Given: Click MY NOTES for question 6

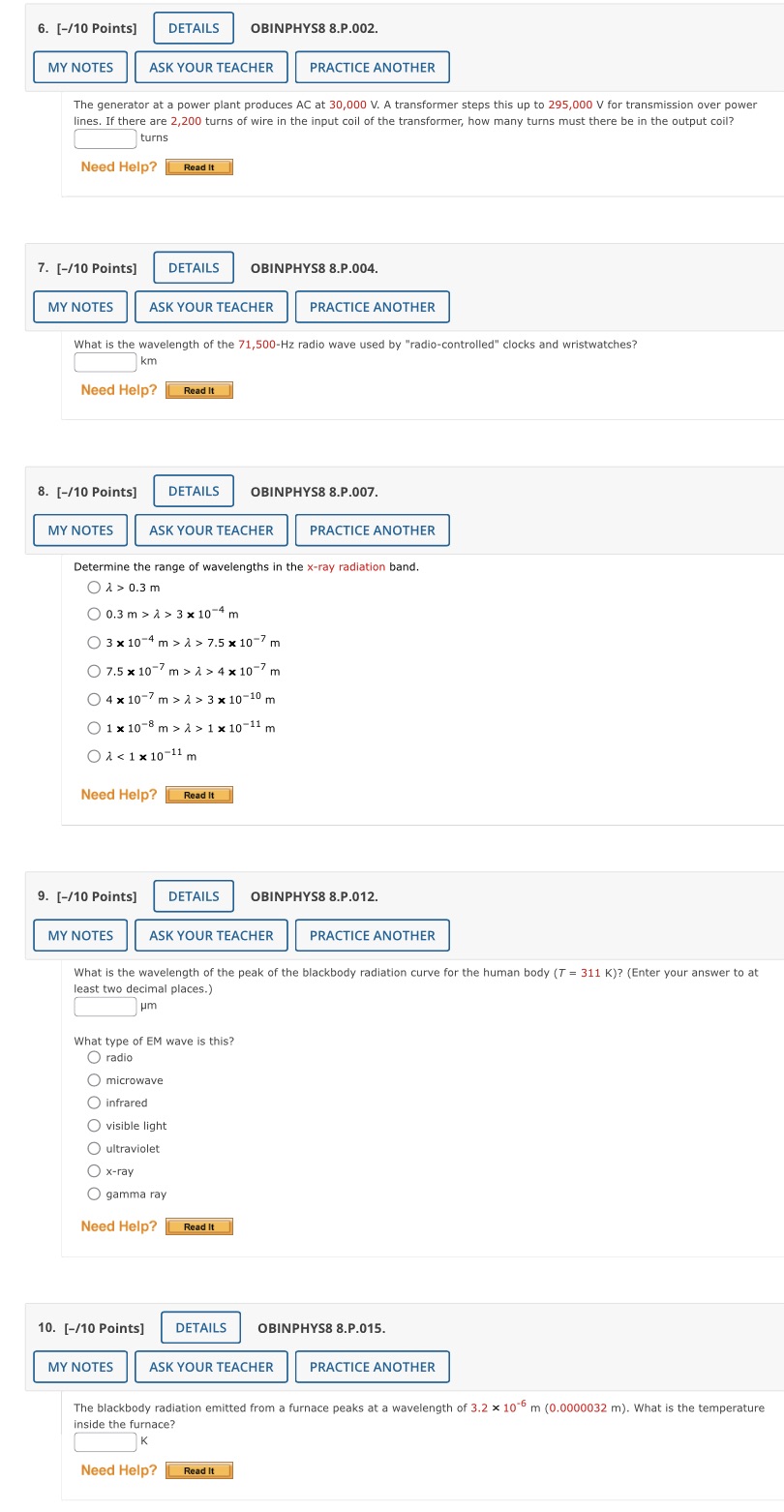Looking at the screenshot, I should [79, 67].
